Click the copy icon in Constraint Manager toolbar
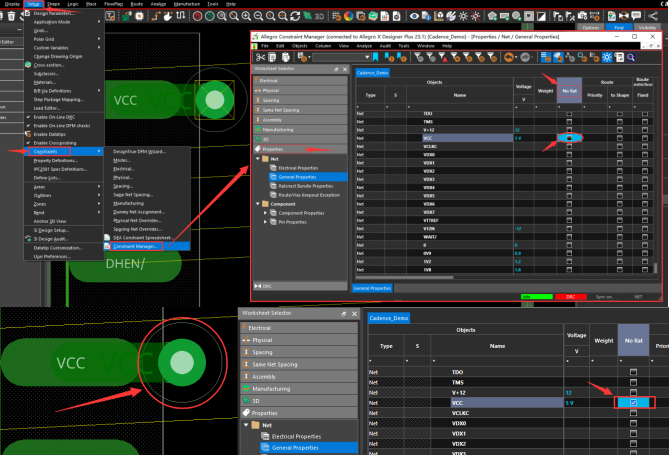This screenshot has height=455, width=669. pos(272,57)
